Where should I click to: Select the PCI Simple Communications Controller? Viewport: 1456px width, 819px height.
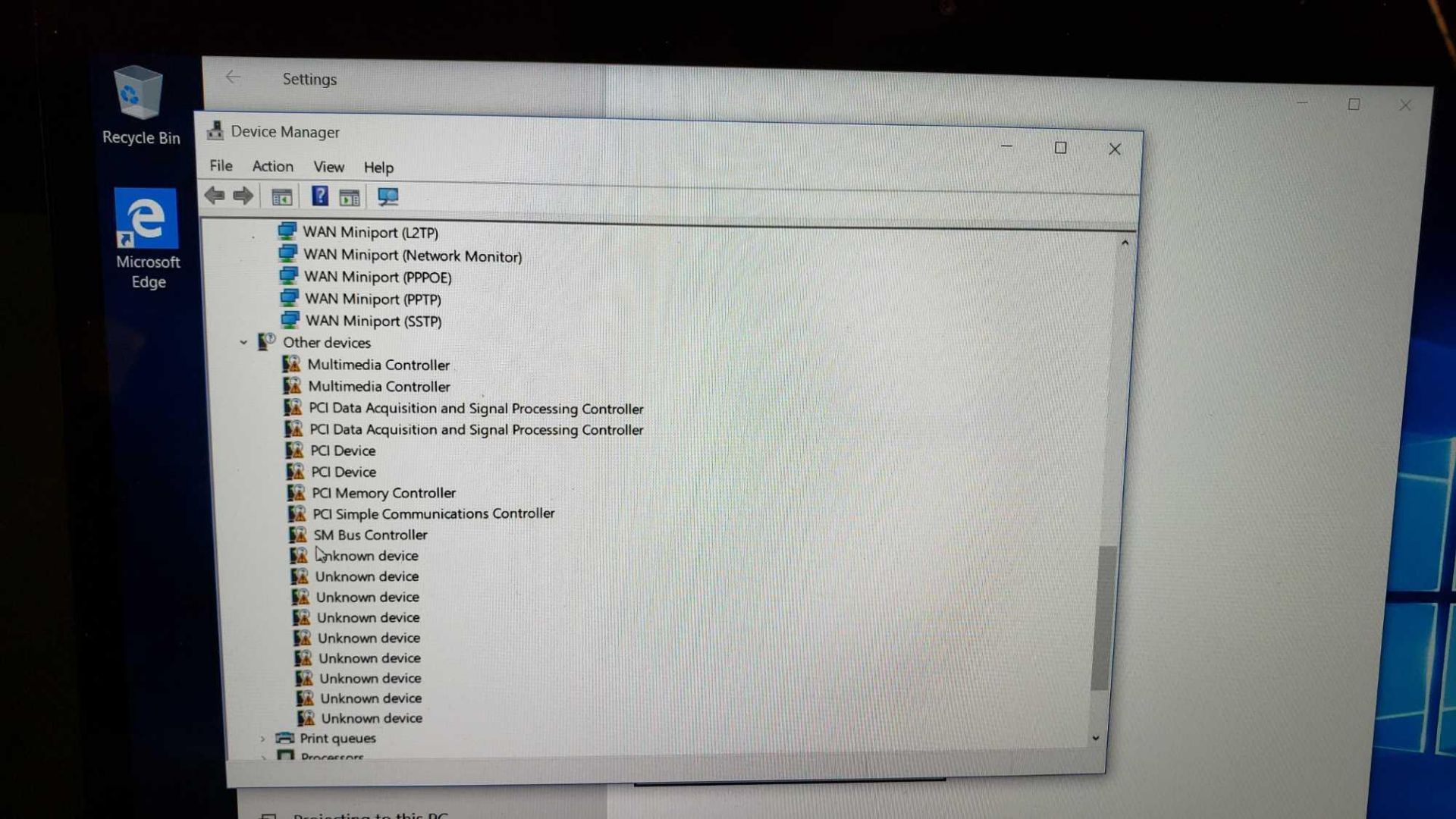click(x=432, y=513)
